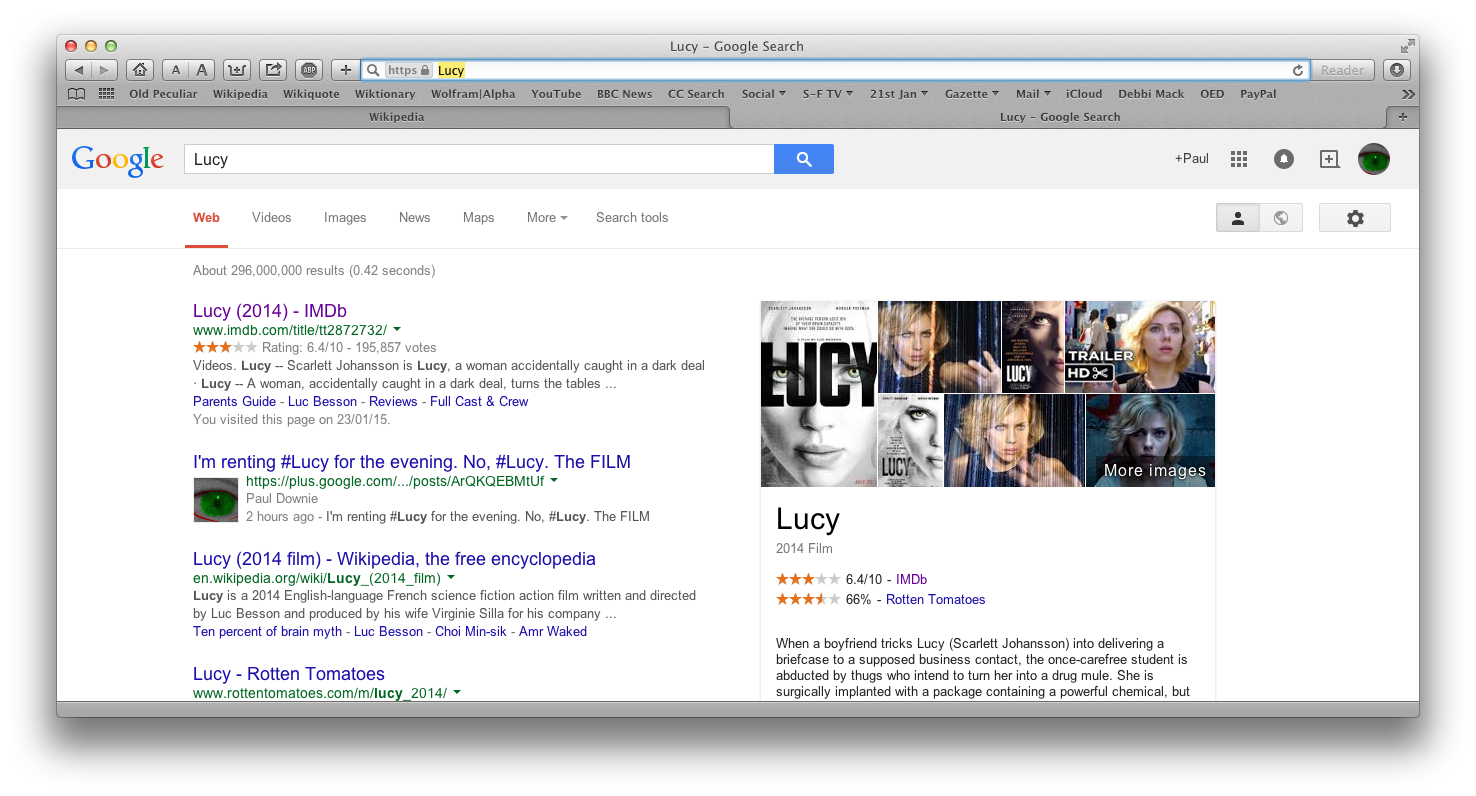This screenshot has width=1476, height=796.
Task: Expand arrow next to the IMDb result URL
Action: click(397, 329)
